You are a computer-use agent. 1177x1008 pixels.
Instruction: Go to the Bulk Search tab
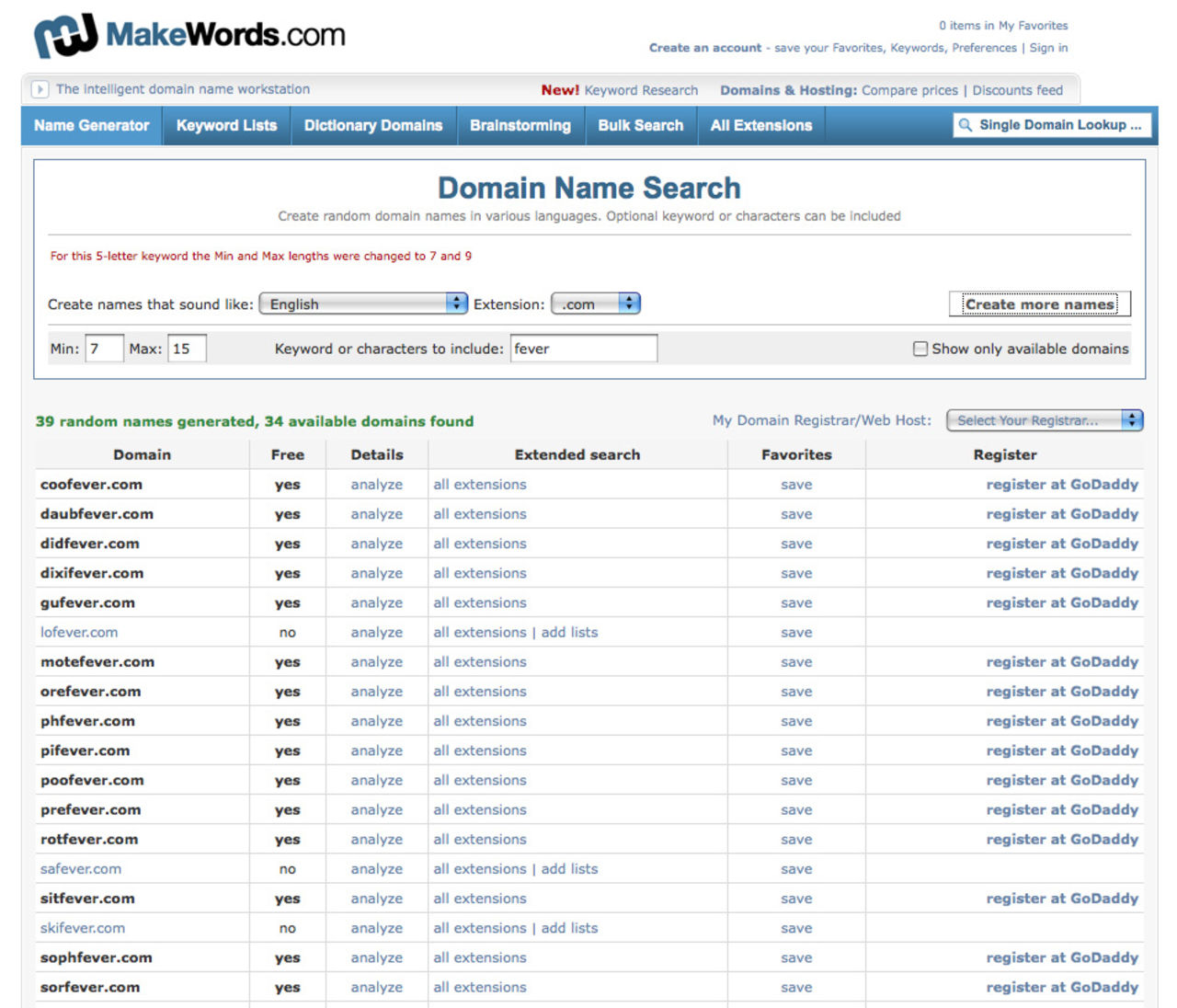click(x=640, y=125)
